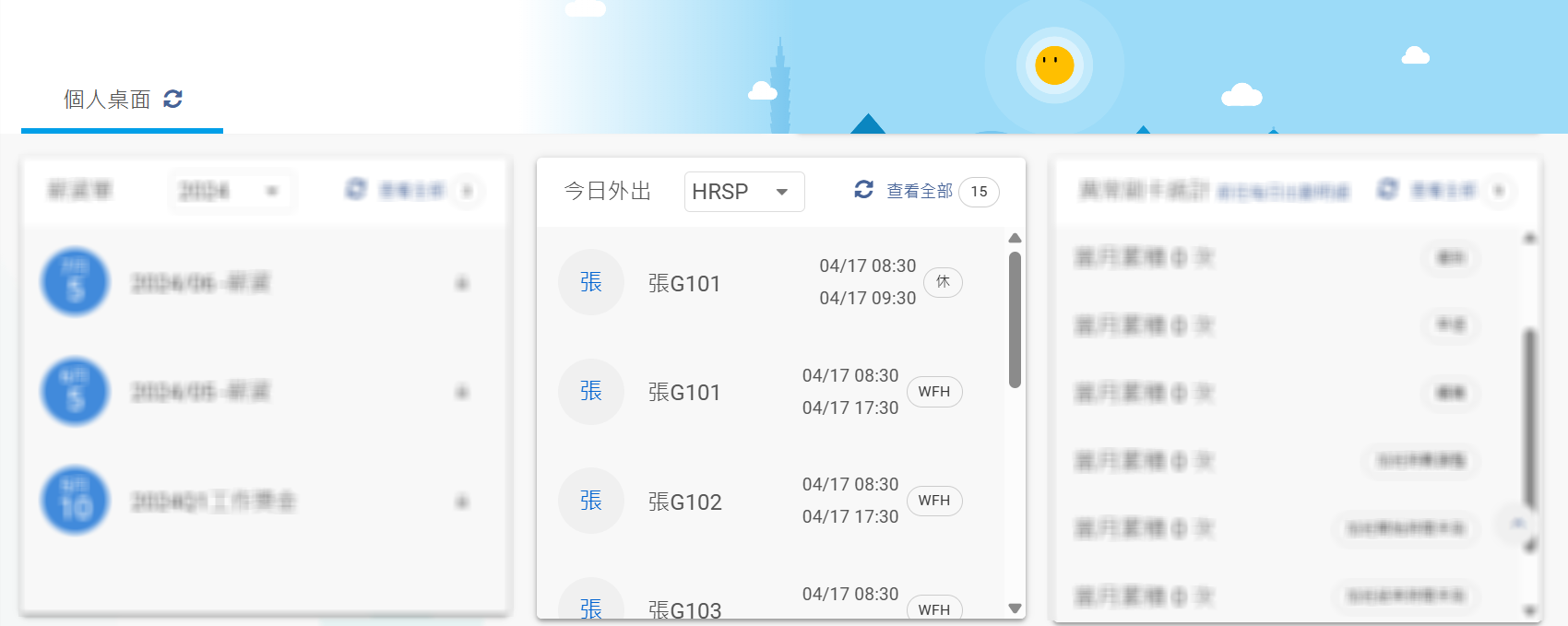Click the blue circle icon showing 10
This screenshot has height=626, width=1568.
point(76,501)
